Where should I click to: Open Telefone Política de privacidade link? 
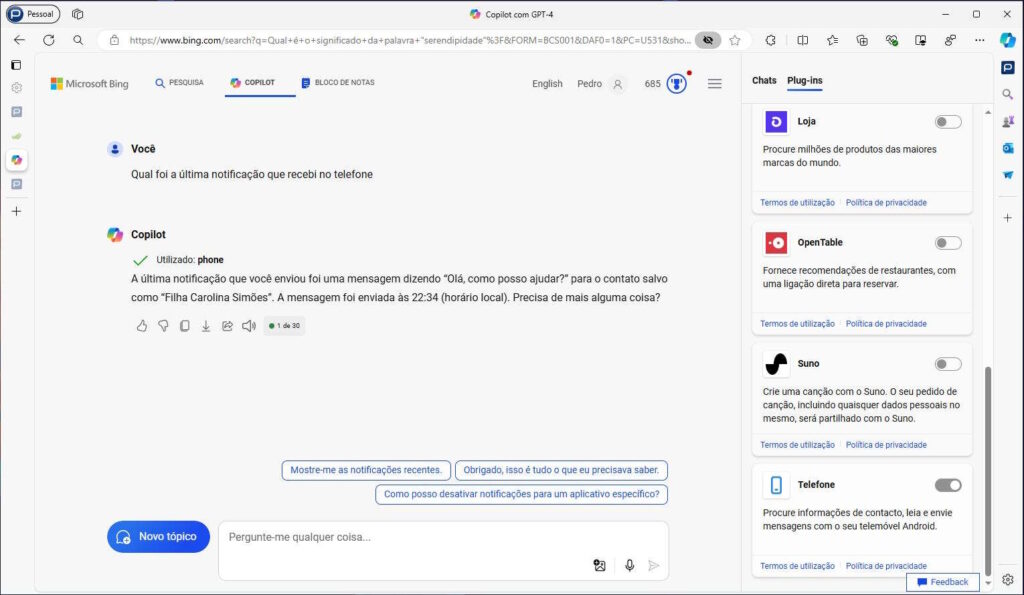(x=886, y=566)
